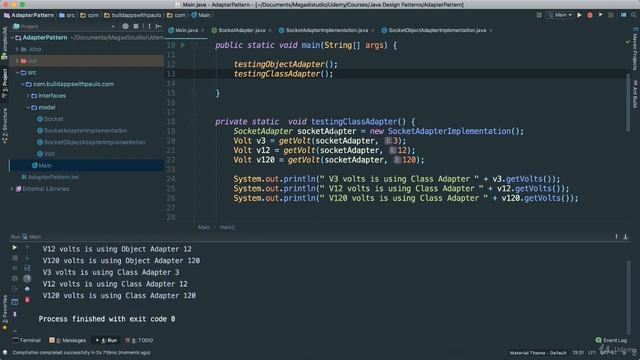Hide the Project panel via its hide icon
This screenshot has height=360, width=640.
pyautogui.click(x=158, y=26)
